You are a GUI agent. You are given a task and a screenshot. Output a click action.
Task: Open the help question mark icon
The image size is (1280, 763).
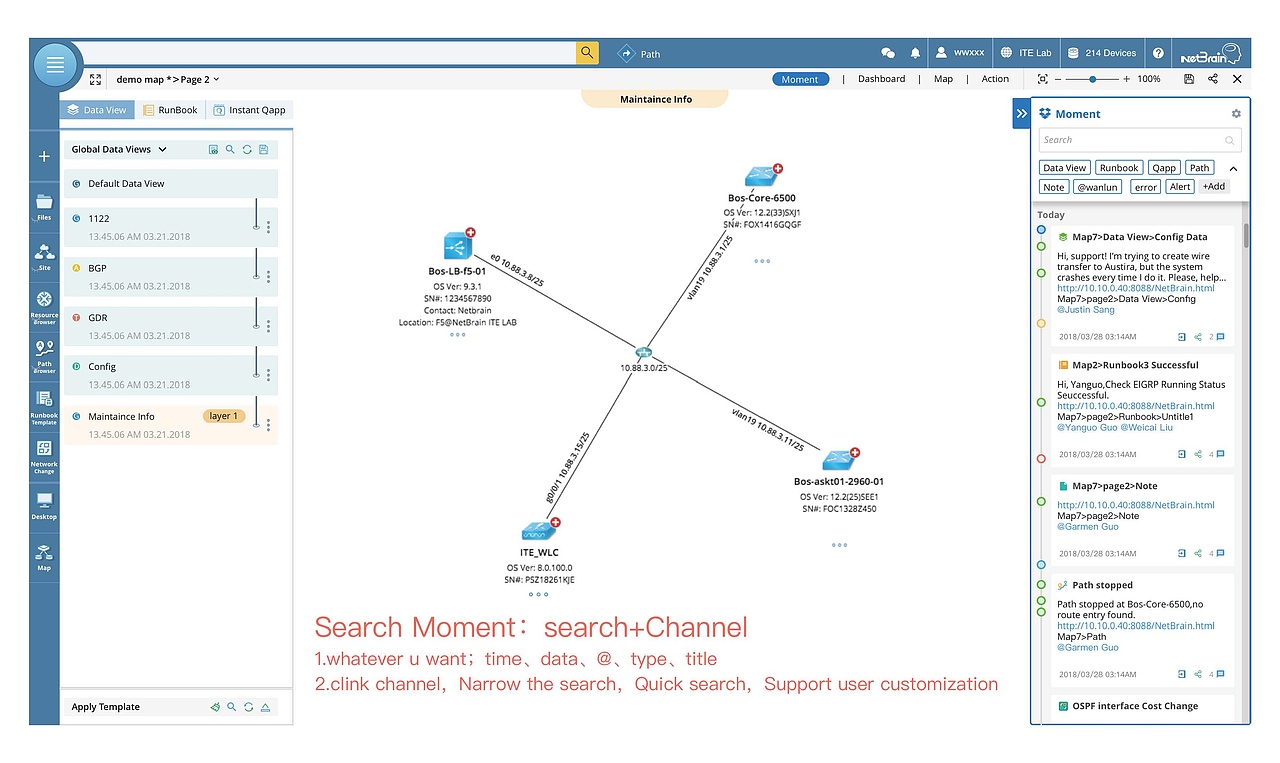(1158, 53)
